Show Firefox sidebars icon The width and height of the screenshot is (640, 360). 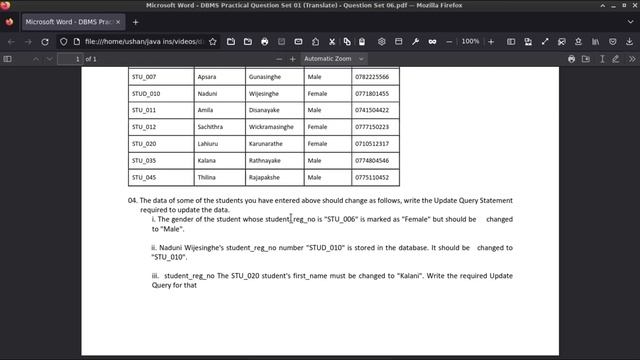[x=511, y=42]
